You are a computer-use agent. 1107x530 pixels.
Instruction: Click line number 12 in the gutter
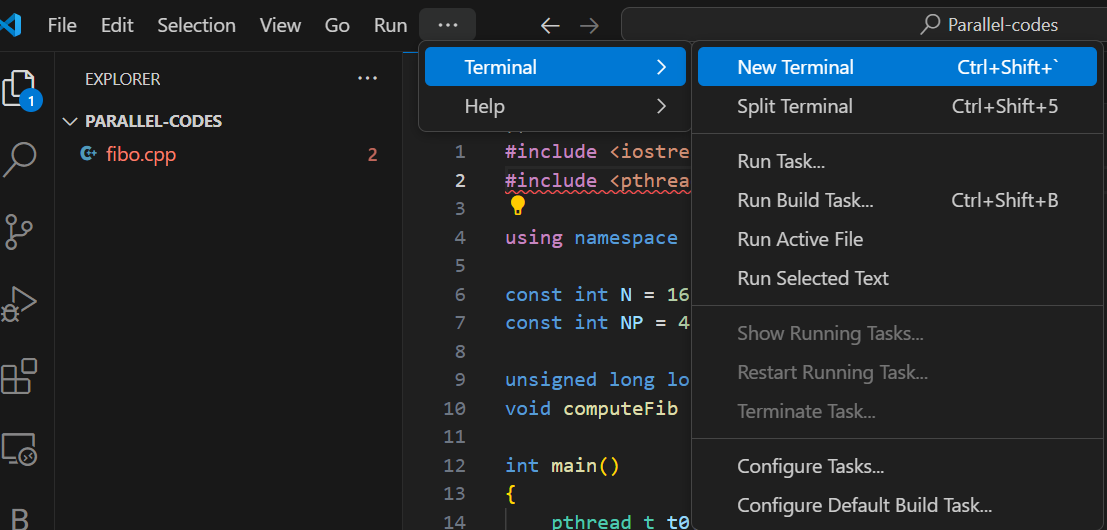pos(455,466)
